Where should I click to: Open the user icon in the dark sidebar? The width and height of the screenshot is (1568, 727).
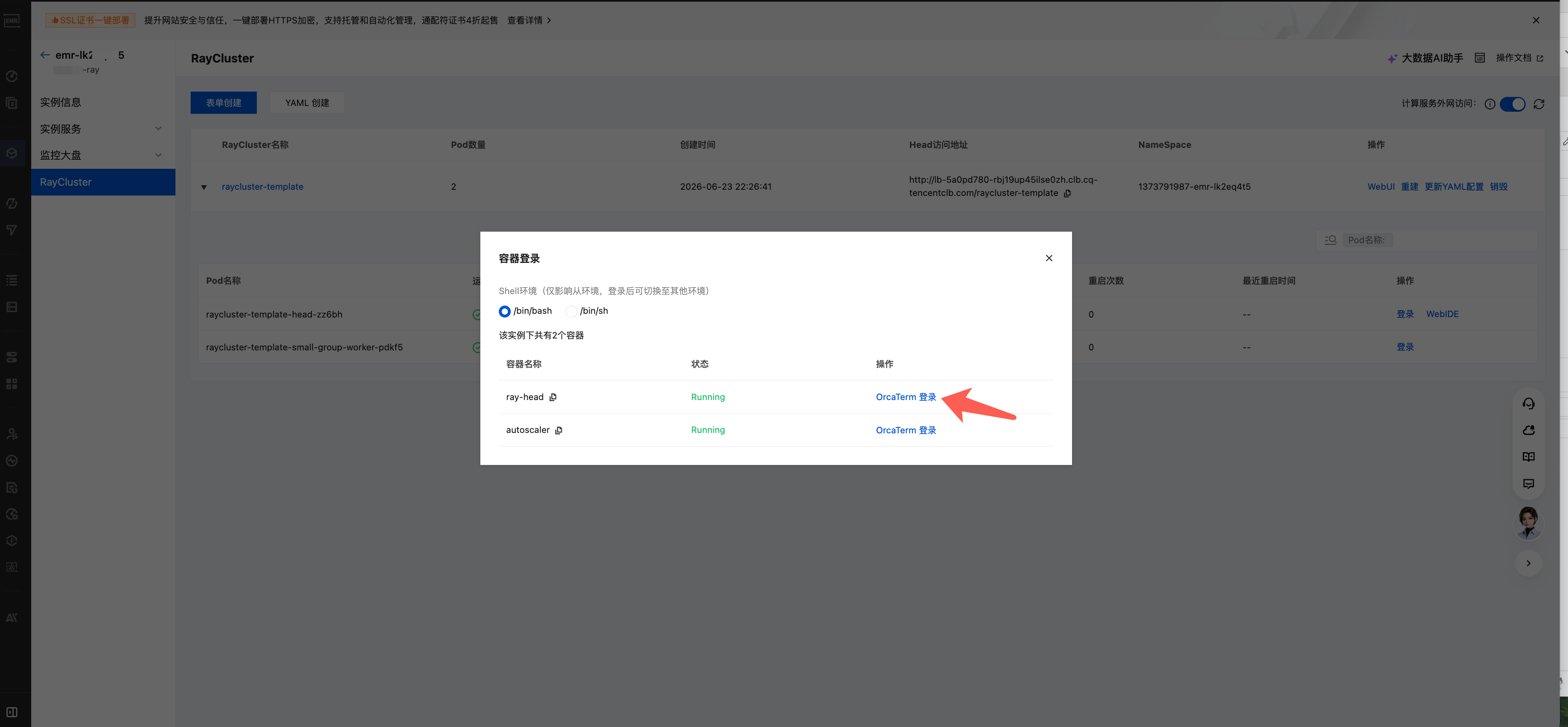click(x=12, y=434)
